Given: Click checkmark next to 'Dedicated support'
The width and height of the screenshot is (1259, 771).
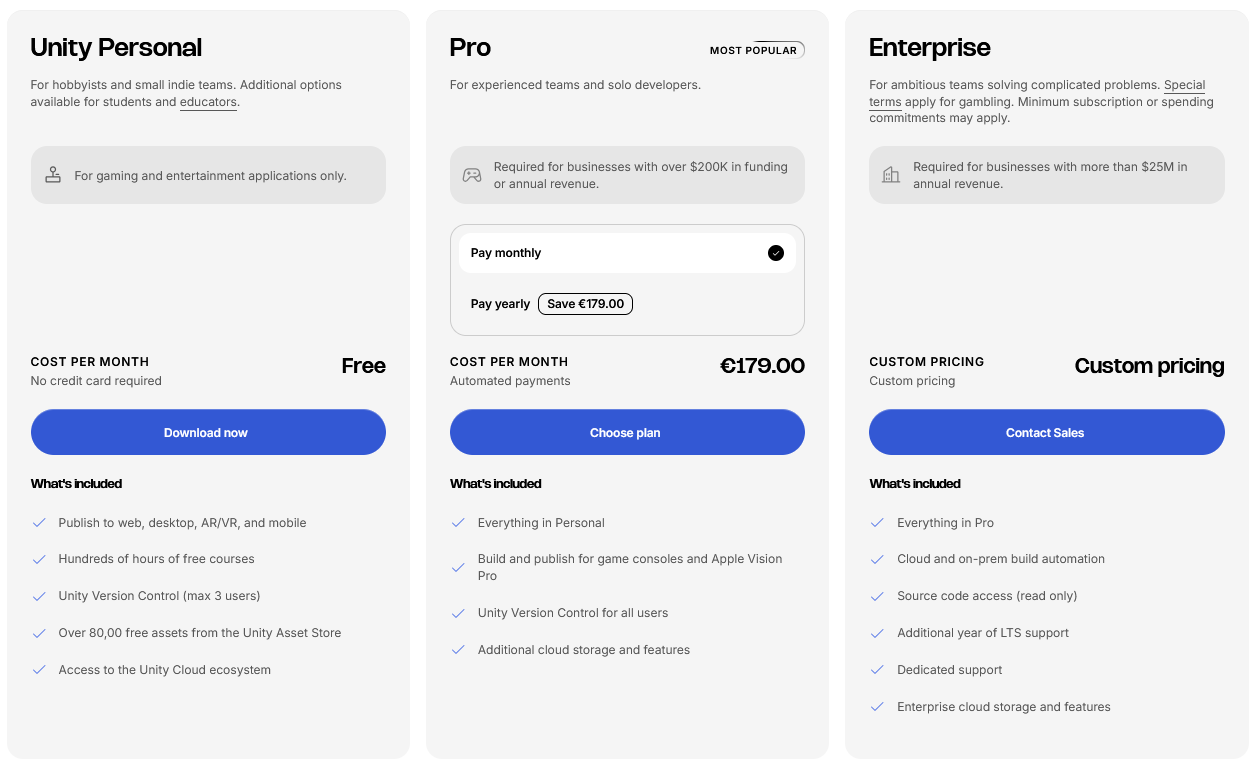Looking at the screenshot, I should 877,670.
